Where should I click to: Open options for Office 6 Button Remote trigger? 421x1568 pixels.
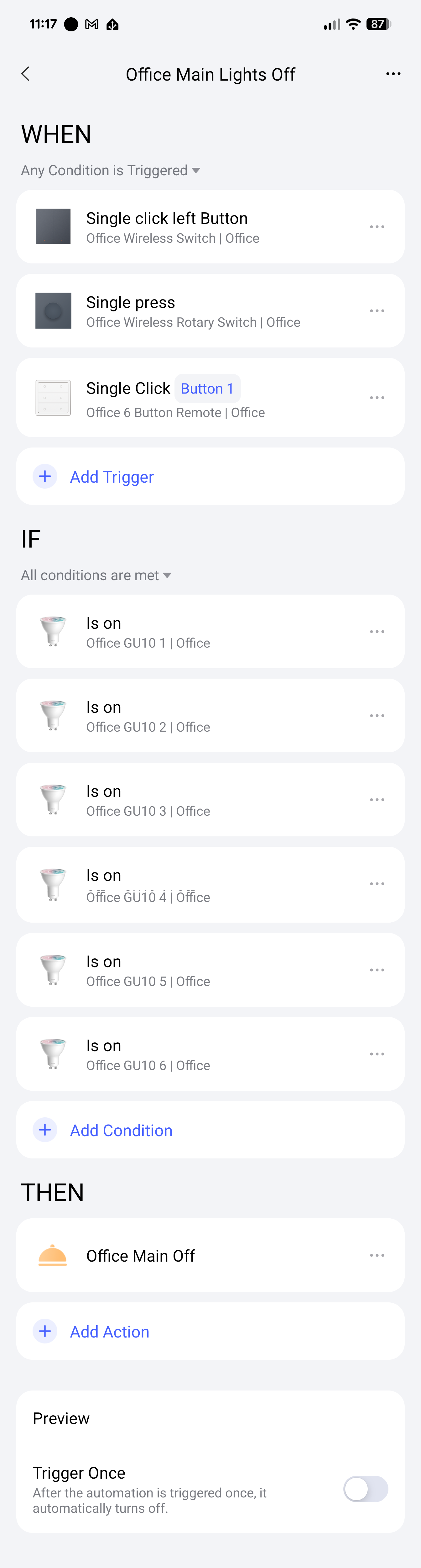(377, 397)
